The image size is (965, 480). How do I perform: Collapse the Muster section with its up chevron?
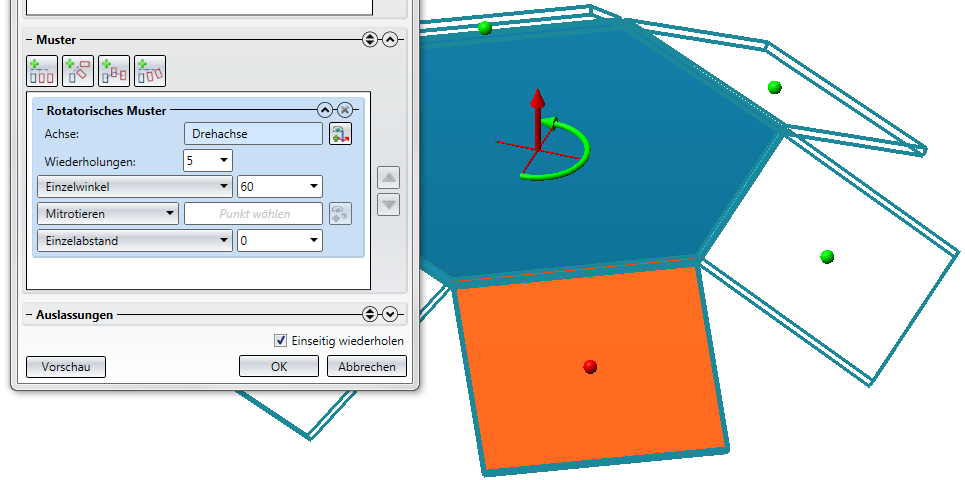click(x=390, y=40)
